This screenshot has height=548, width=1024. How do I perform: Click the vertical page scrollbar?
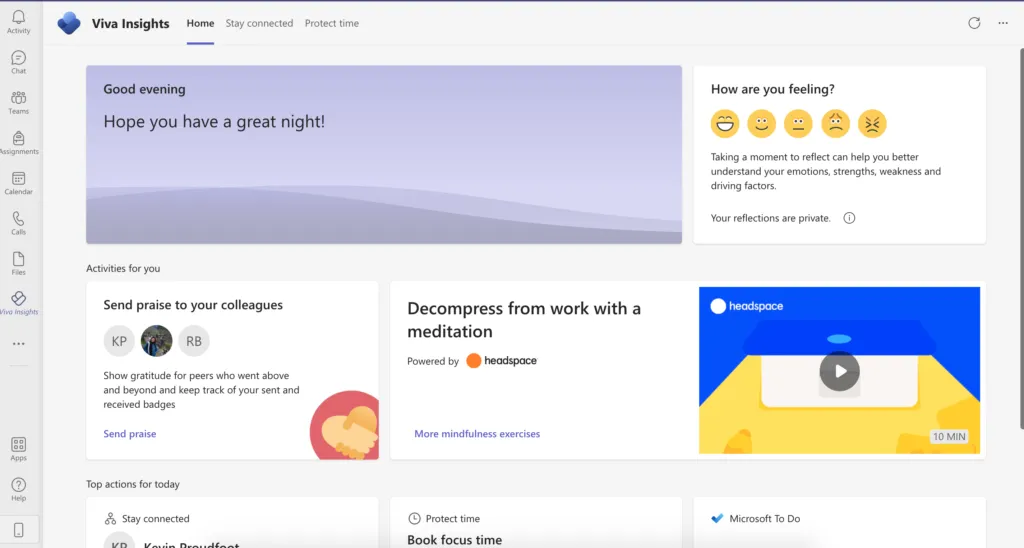coord(1021,238)
